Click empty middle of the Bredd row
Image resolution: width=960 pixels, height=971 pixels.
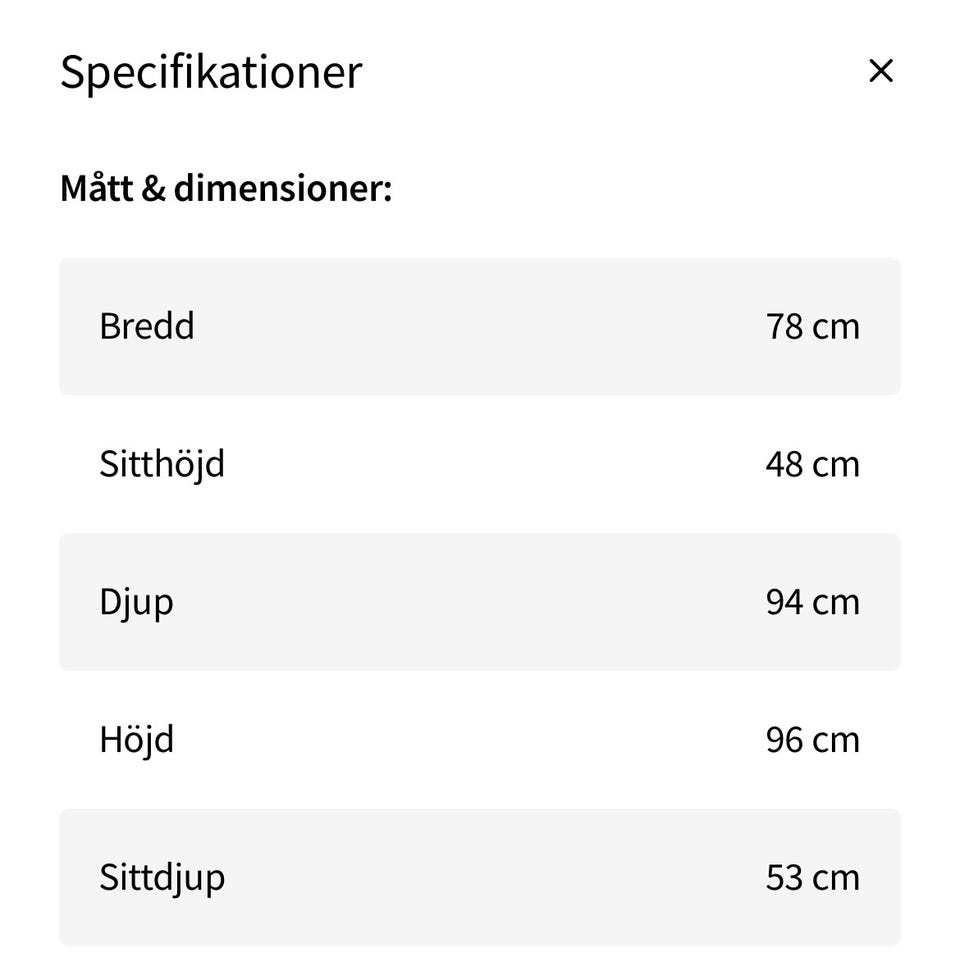coord(480,326)
